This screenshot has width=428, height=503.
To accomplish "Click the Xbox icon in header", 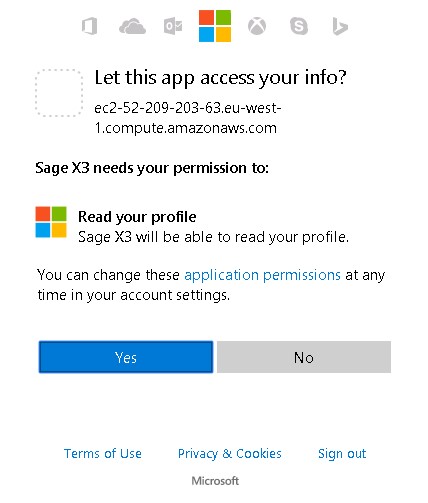I will pos(257,26).
